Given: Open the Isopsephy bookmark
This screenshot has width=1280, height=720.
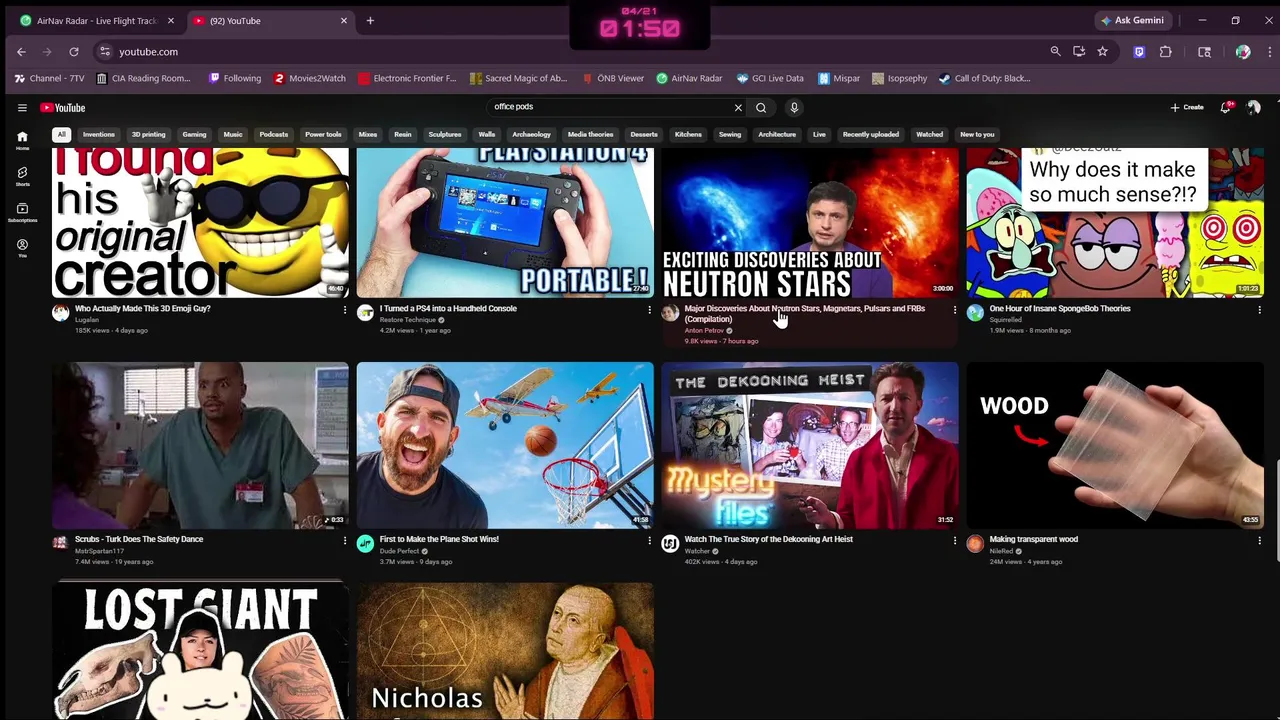Looking at the screenshot, I should pos(899,78).
